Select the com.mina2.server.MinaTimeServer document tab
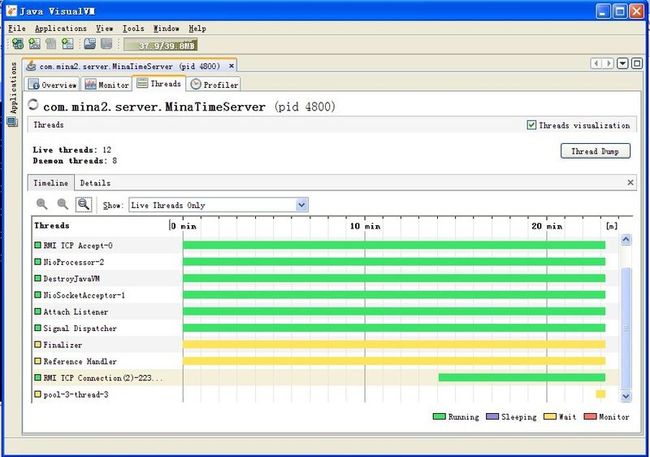The width and height of the screenshot is (650, 457). tap(129, 66)
